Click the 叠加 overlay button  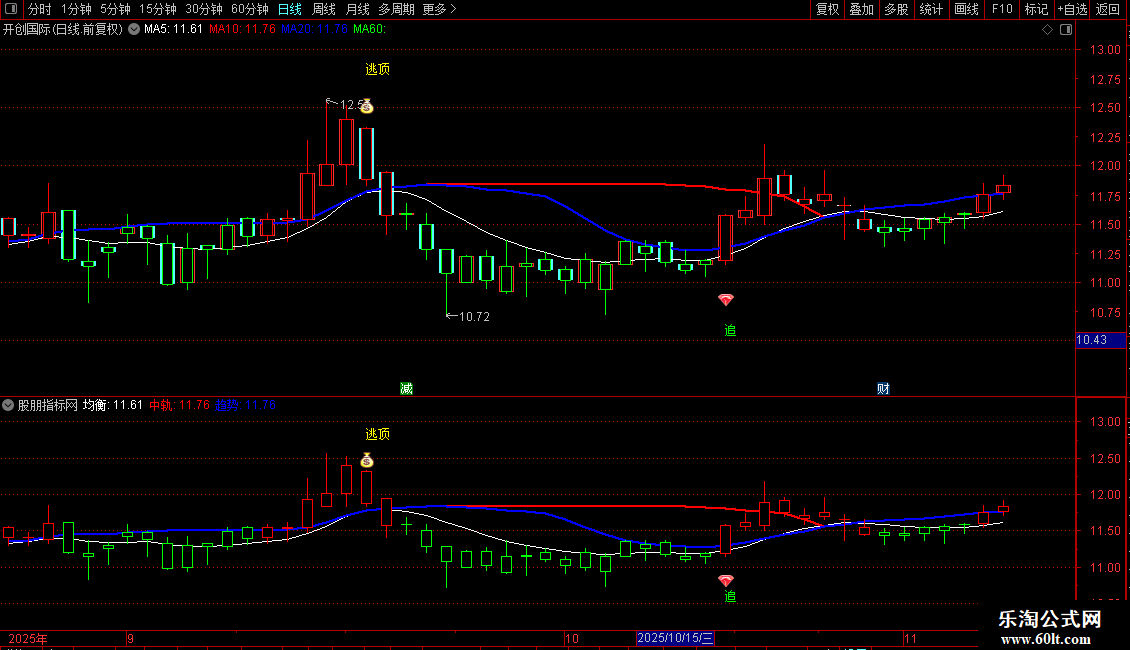pyautogui.click(x=861, y=9)
